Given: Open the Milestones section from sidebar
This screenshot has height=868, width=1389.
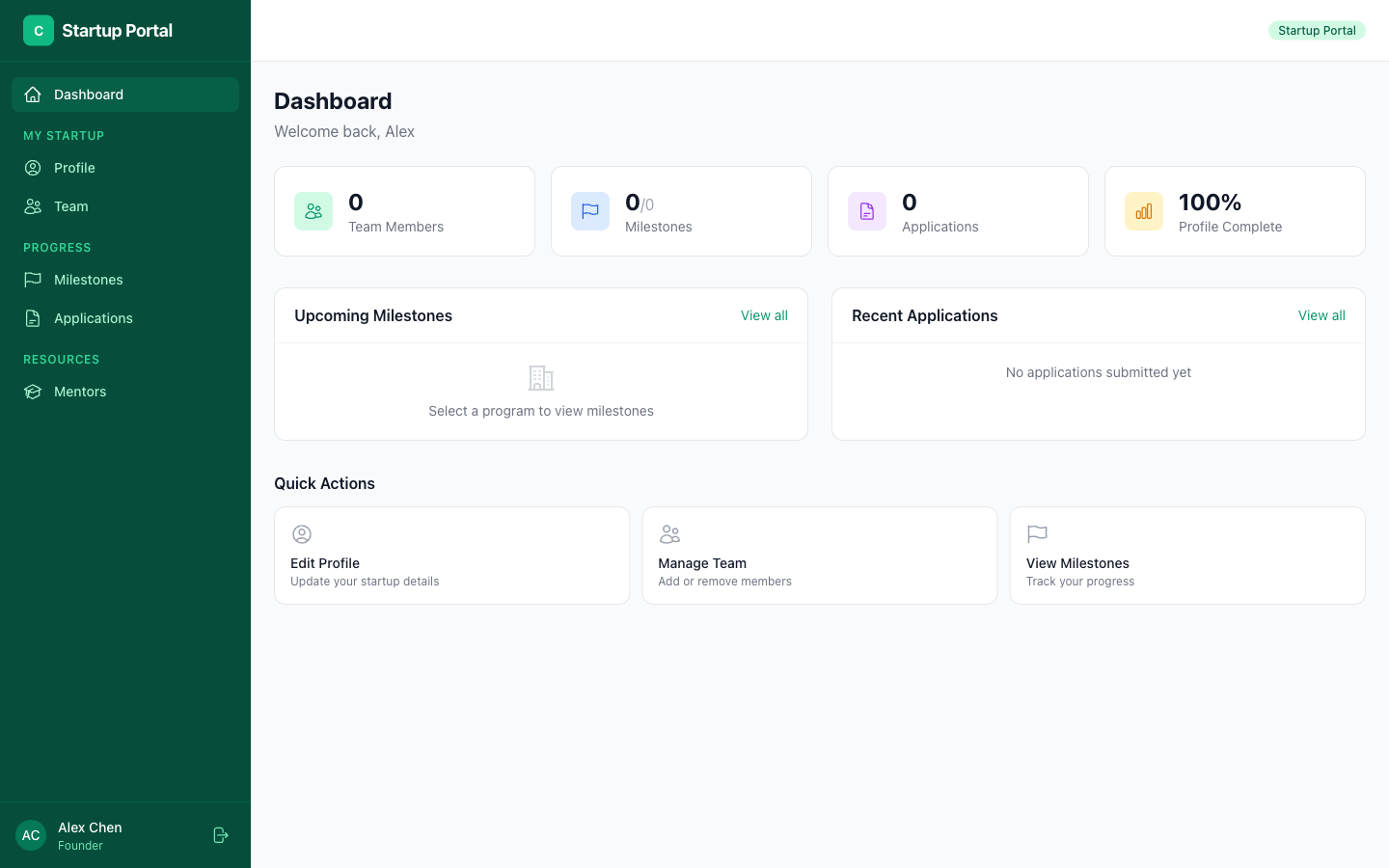Looking at the screenshot, I should pos(89,280).
